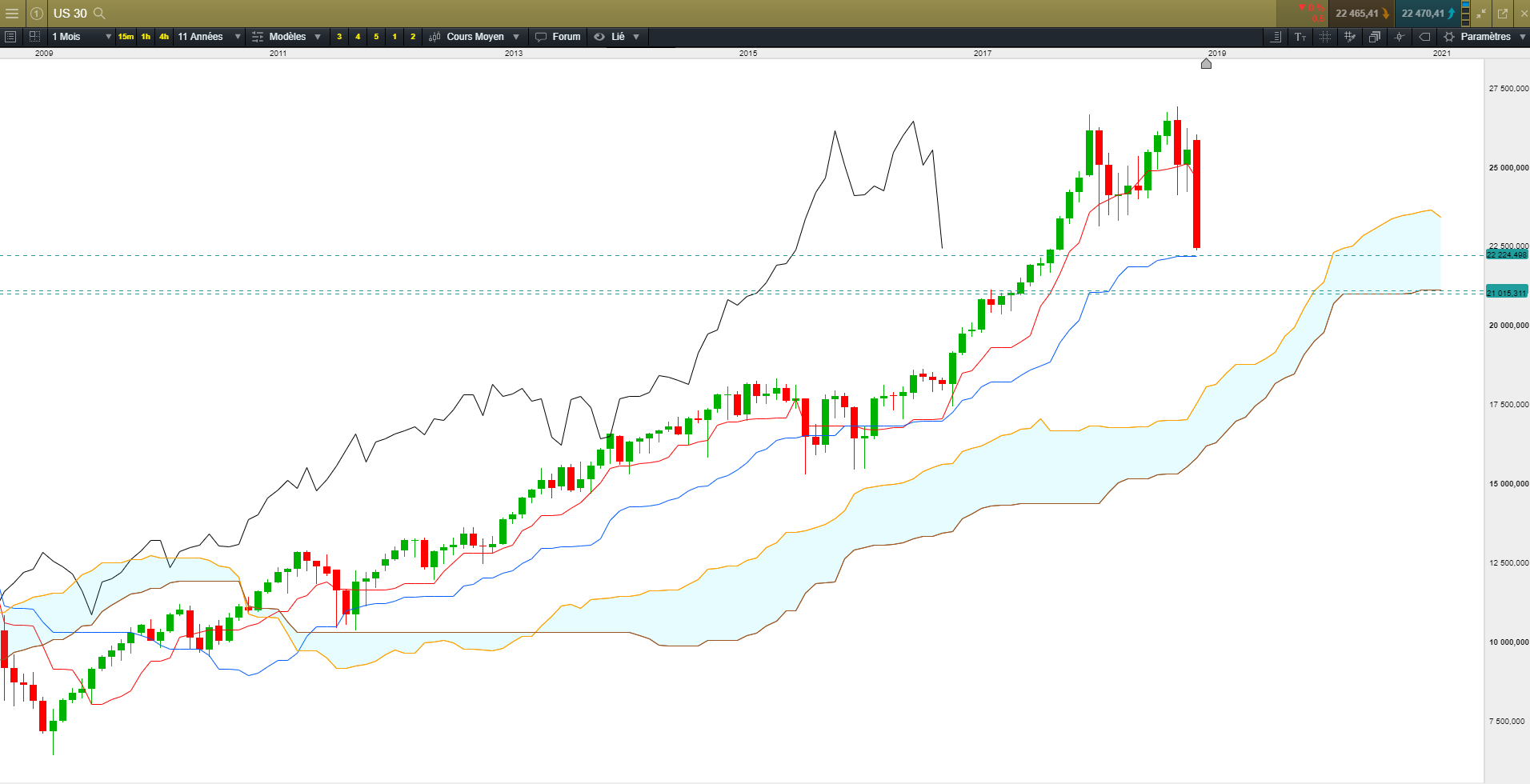Open the grid color picker tool
Viewport: 1530px width, 784px height.
click(1350, 37)
